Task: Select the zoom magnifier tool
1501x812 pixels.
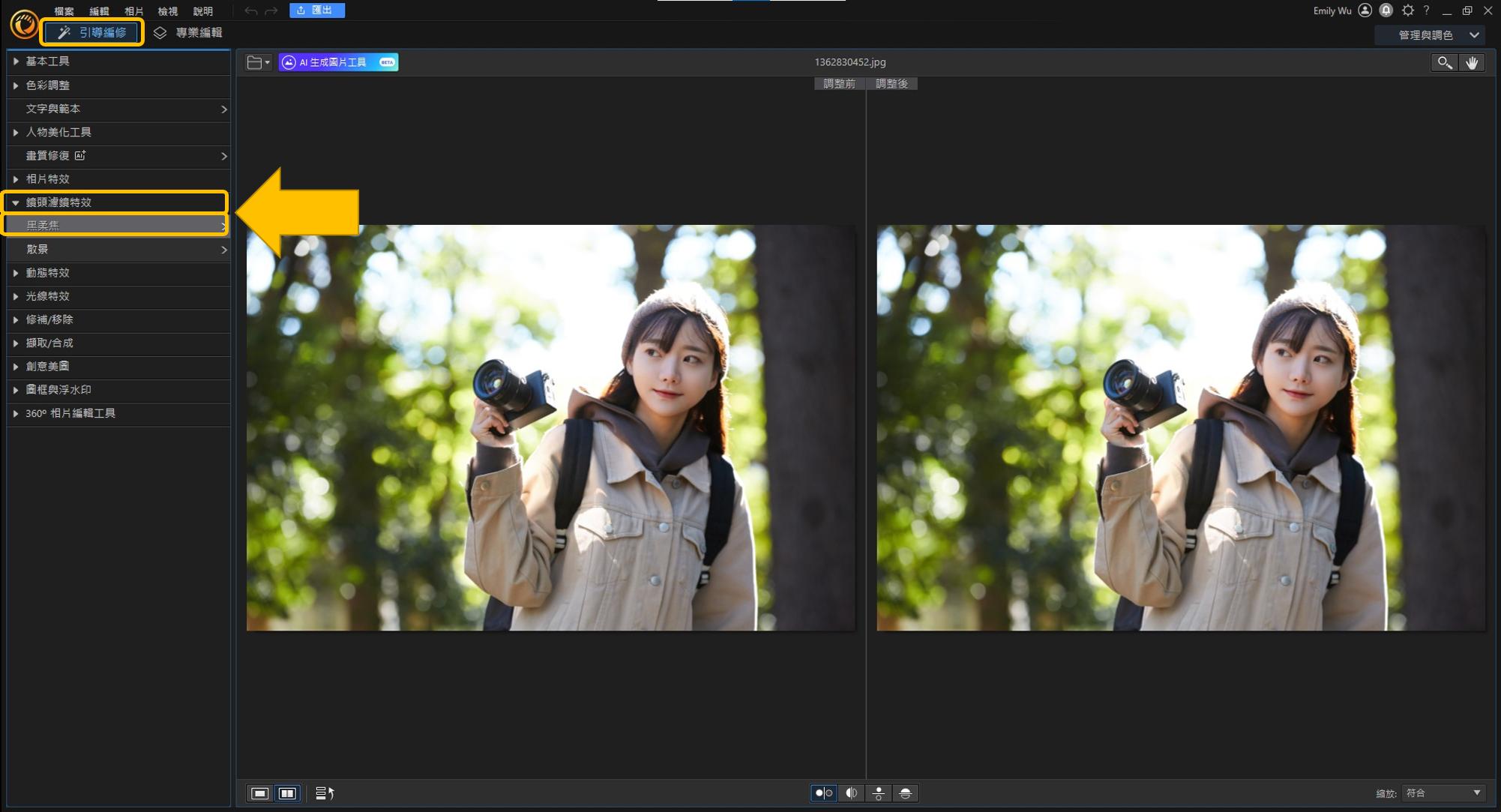Action: point(1443,62)
